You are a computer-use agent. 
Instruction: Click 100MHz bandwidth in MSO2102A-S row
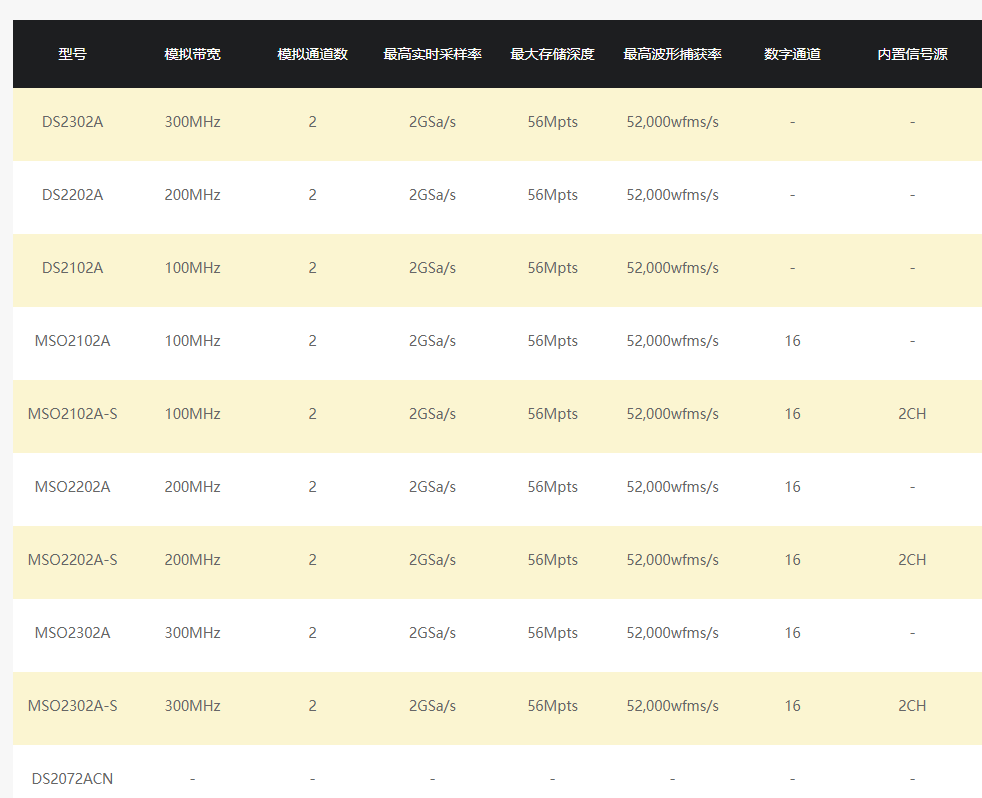click(x=192, y=414)
